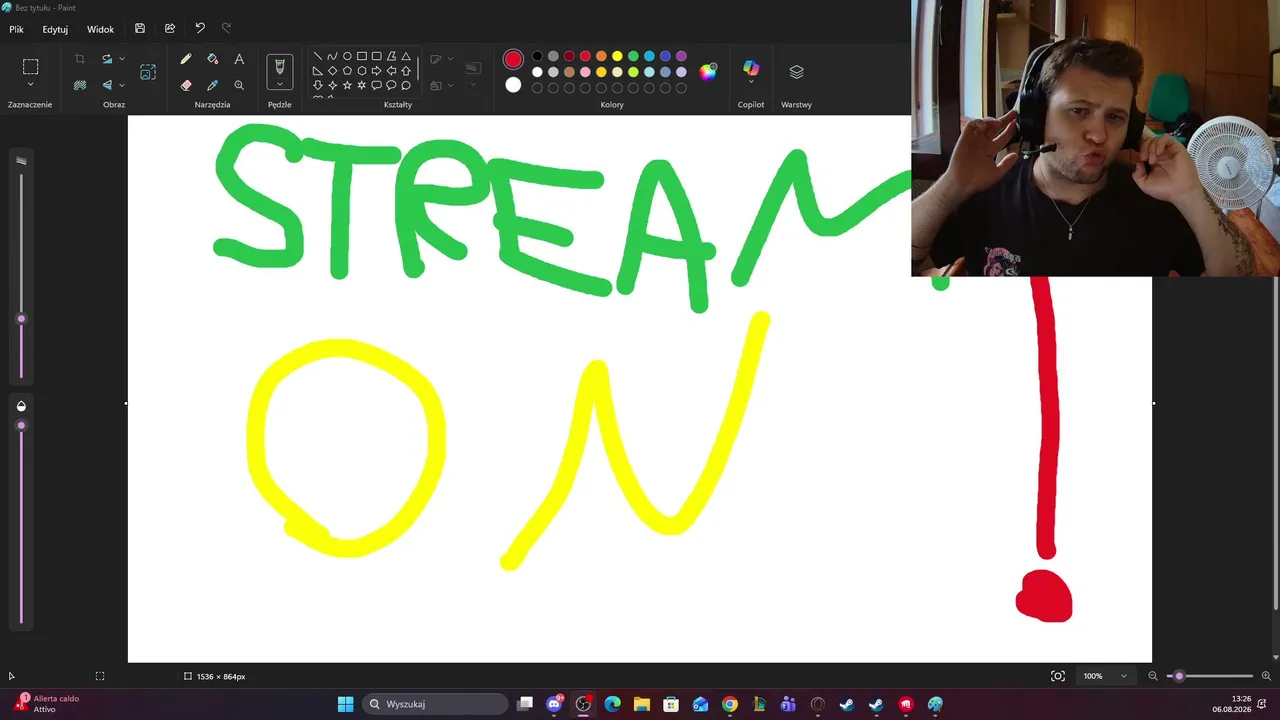Pick the Fill bucket tool
The image size is (1280, 720).
click(212, 59)
